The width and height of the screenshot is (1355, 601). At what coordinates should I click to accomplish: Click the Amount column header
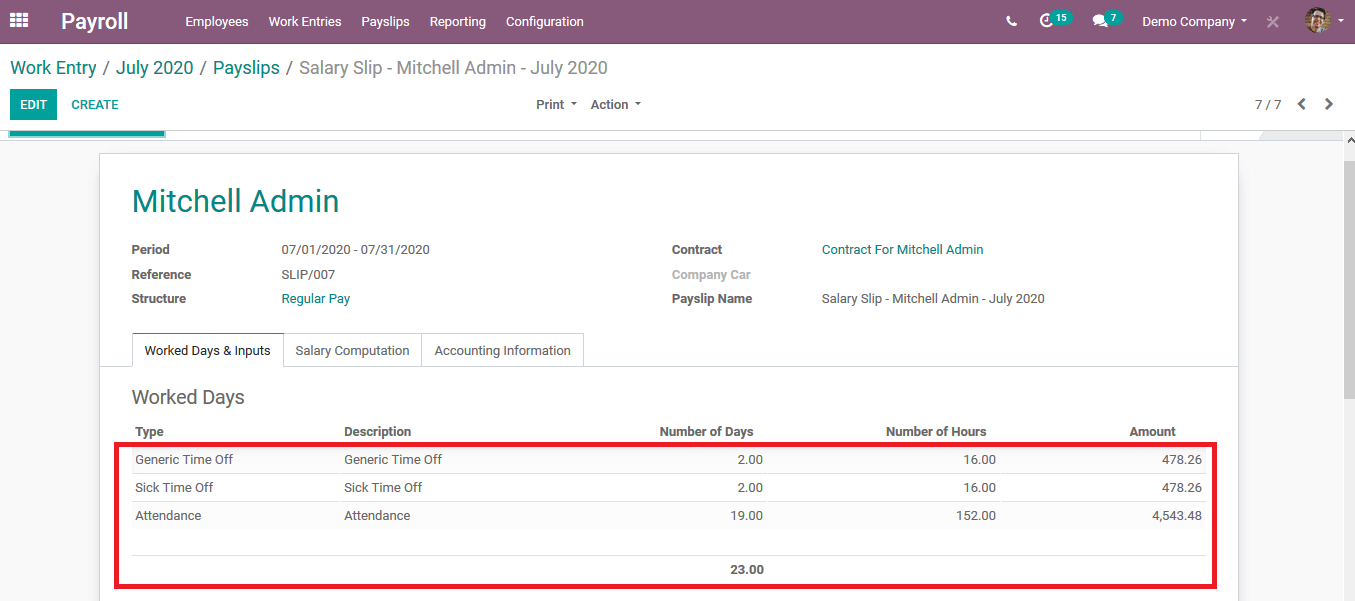point(1152,431)
